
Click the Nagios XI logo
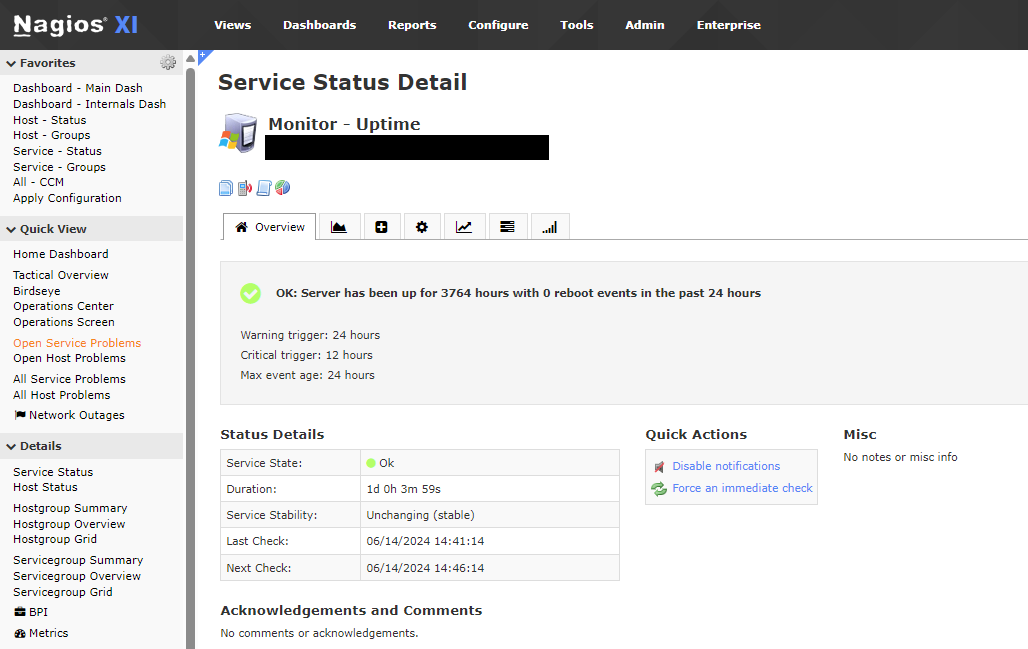click(75, 25)
